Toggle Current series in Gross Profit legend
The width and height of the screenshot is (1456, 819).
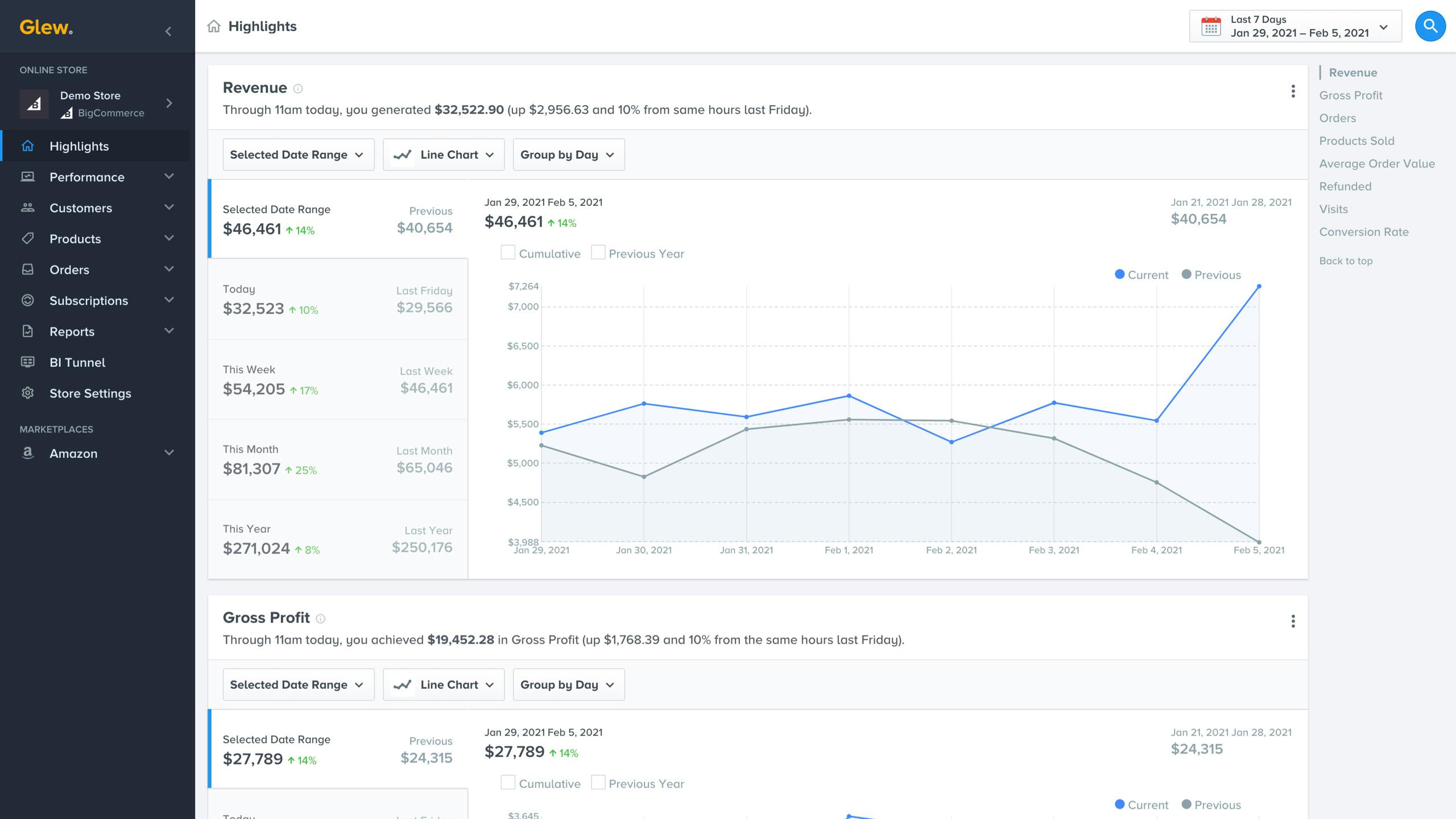[x=1141, y=805]
